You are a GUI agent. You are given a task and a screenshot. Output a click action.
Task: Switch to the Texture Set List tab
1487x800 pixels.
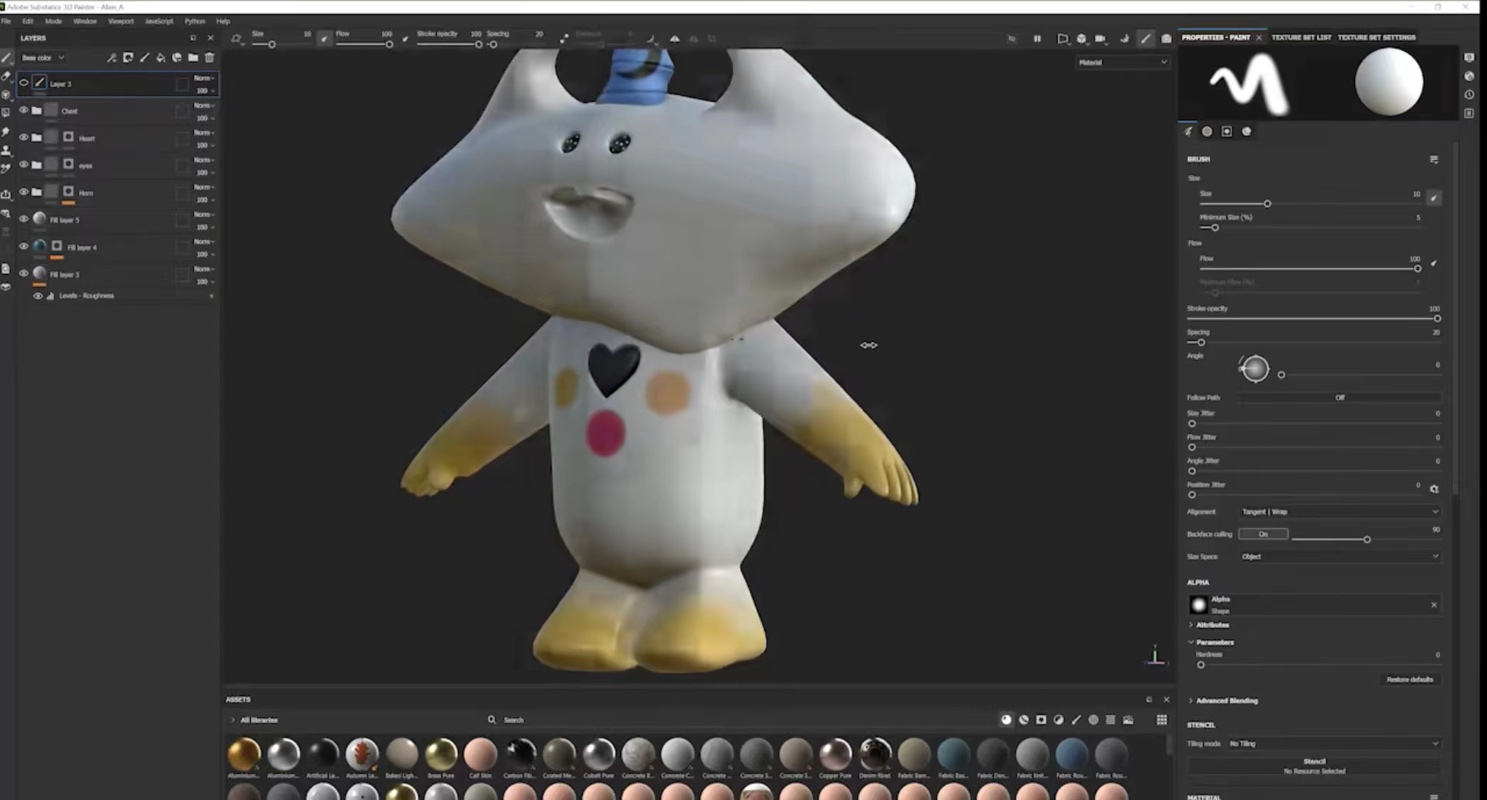click(1301, 38)
